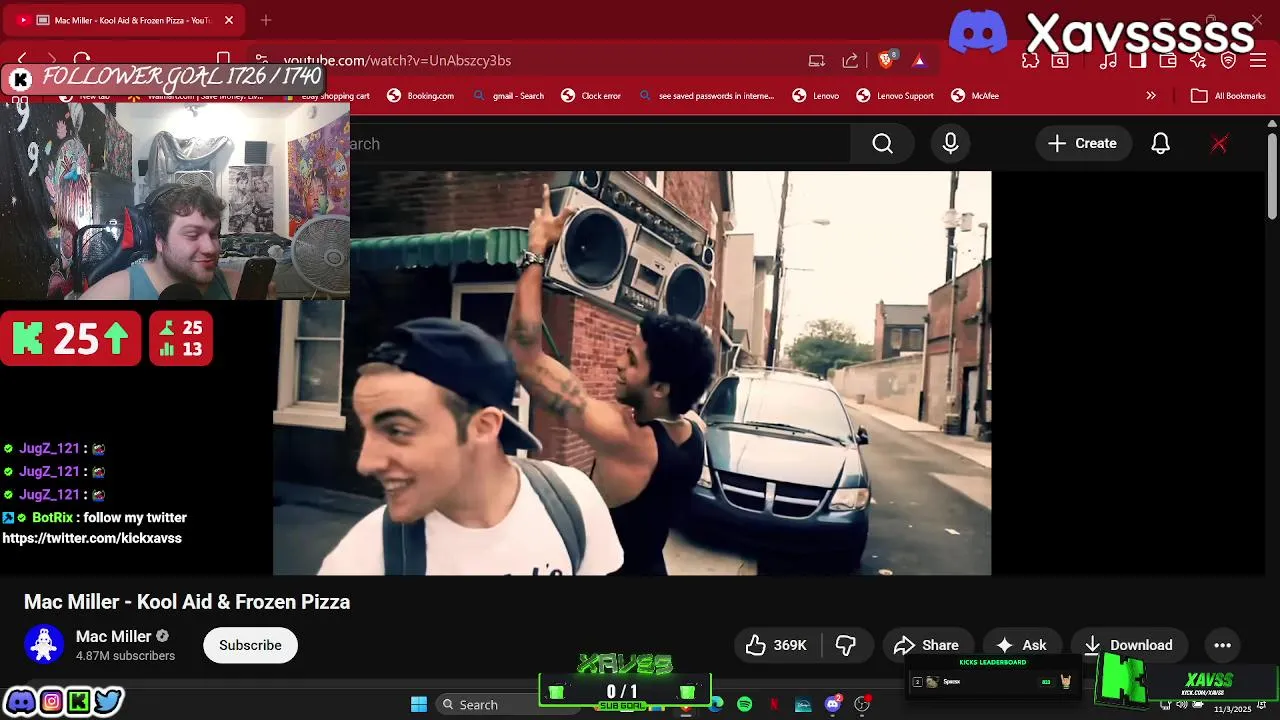
Task: Open the browser hamburger menu
Action: (x=1258, y=60)
